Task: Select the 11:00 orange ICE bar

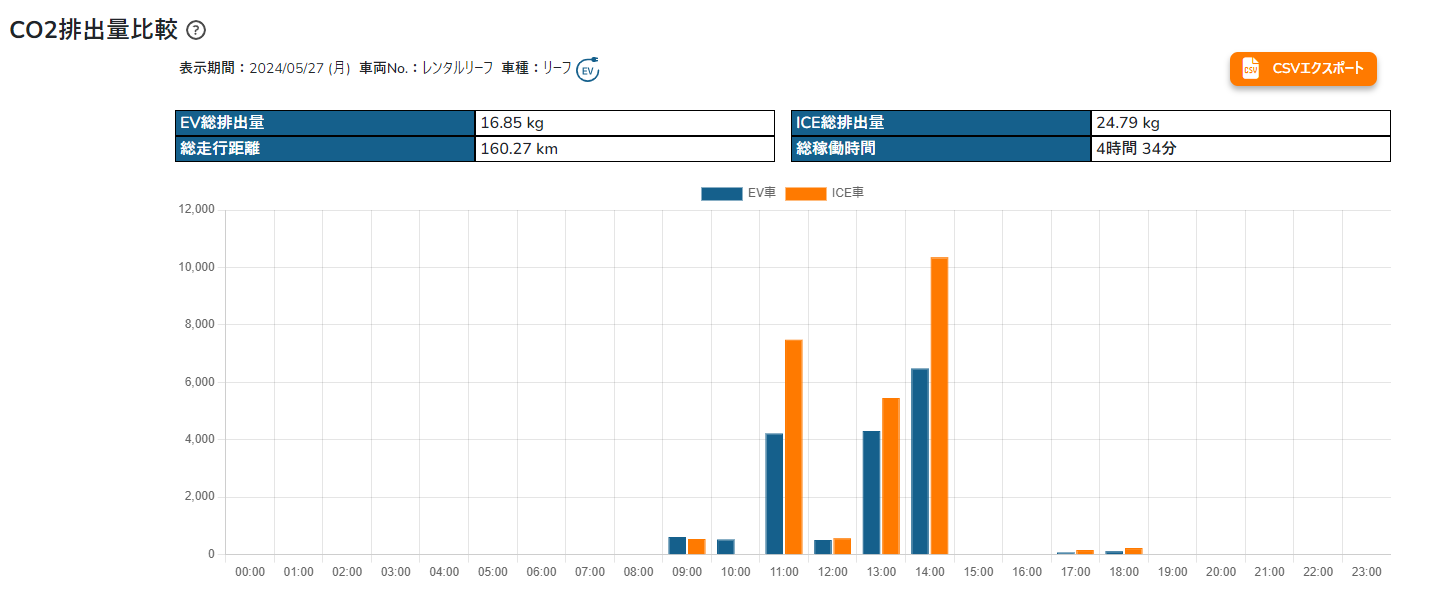Action: (794, 447)
